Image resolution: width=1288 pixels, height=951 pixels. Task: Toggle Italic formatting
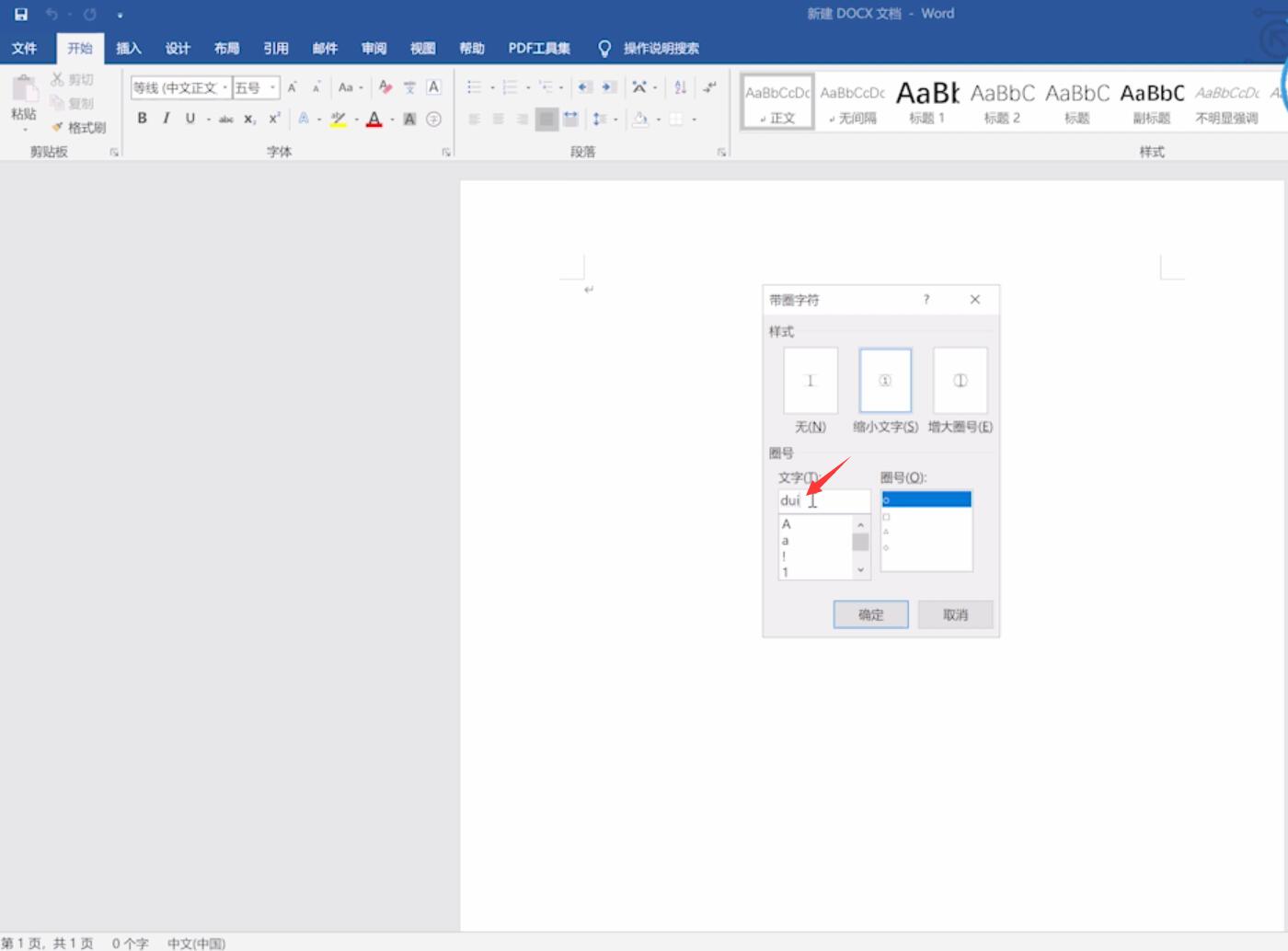click(167, 119)
